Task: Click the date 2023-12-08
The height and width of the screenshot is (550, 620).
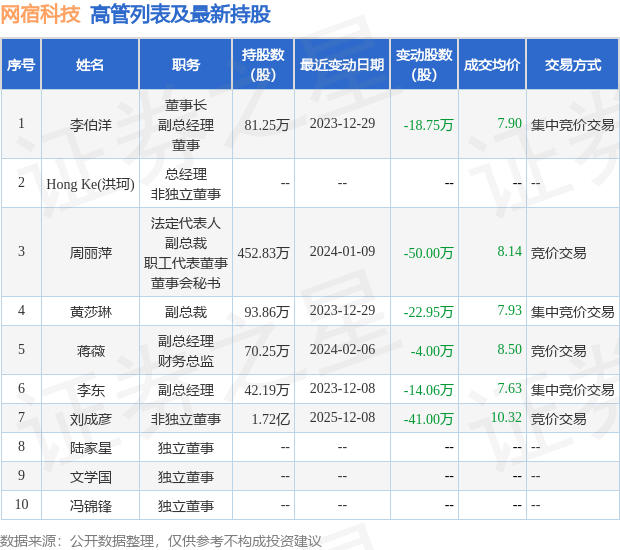Action: [342, 389]
